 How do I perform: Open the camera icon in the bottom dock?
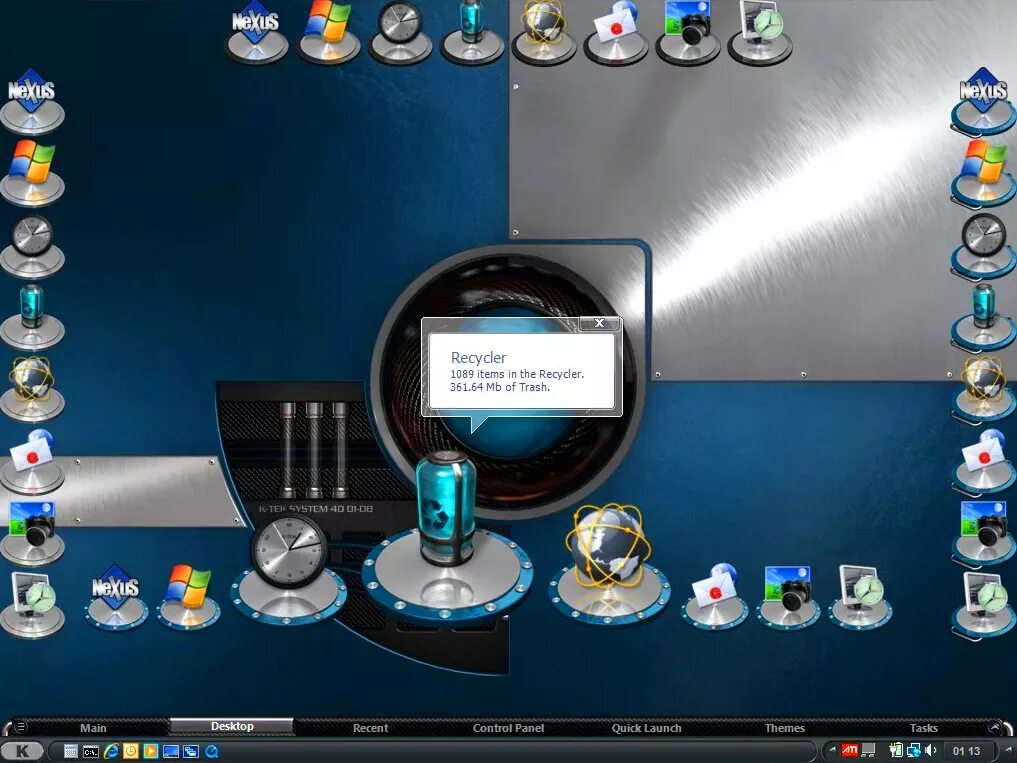tap(787, 596)
